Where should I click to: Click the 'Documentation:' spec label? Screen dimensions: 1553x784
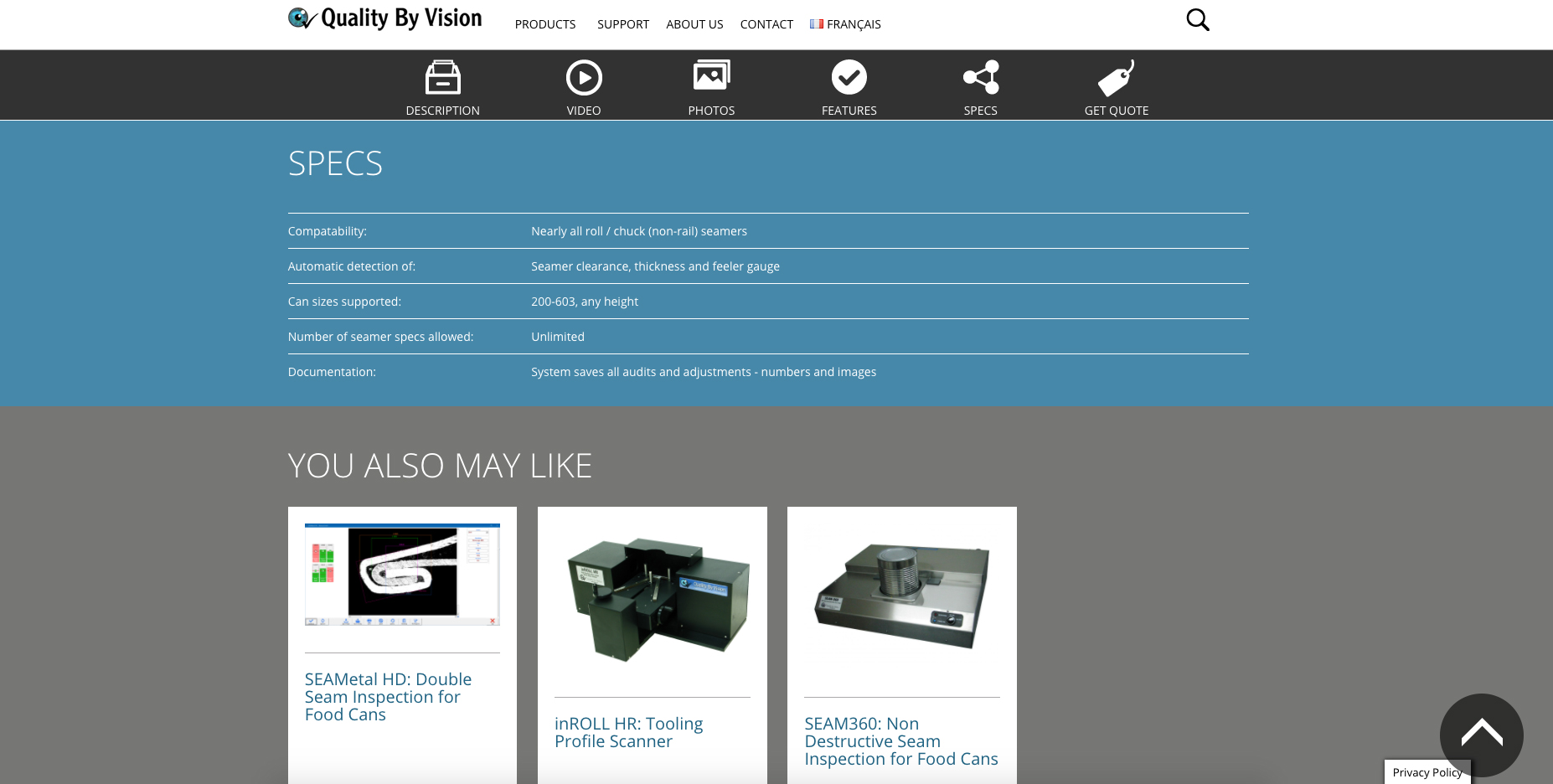point(332,372)
